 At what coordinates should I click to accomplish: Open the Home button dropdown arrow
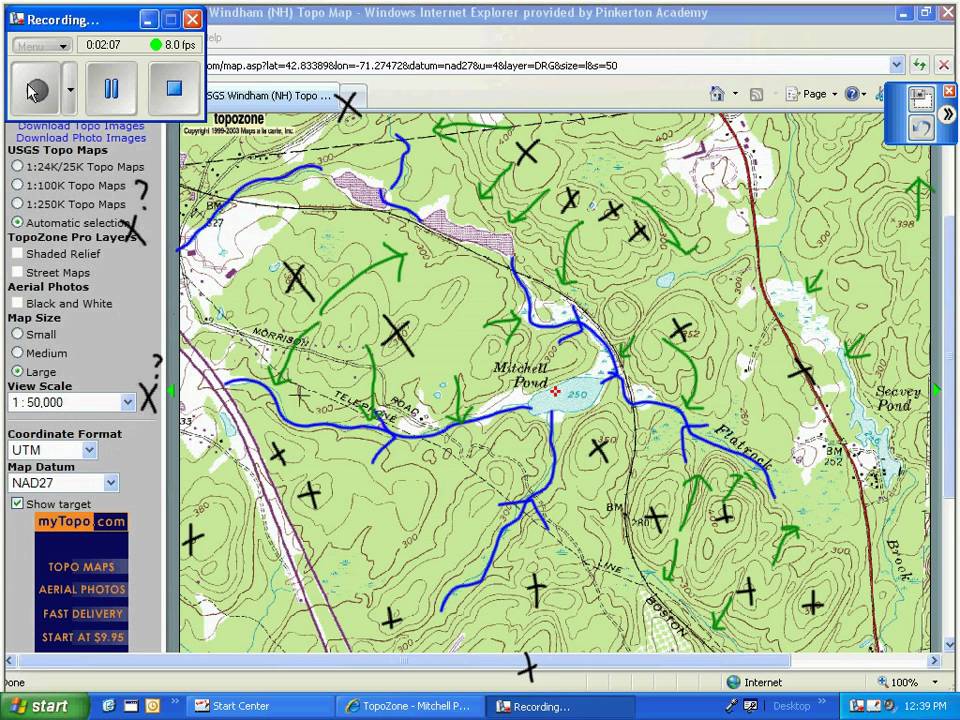[x=735, y=94]
